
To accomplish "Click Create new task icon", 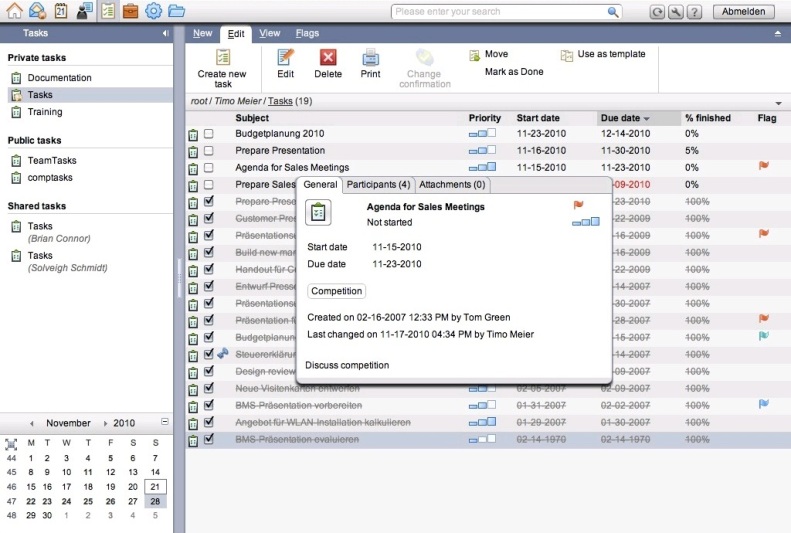I will coord(222,57).
